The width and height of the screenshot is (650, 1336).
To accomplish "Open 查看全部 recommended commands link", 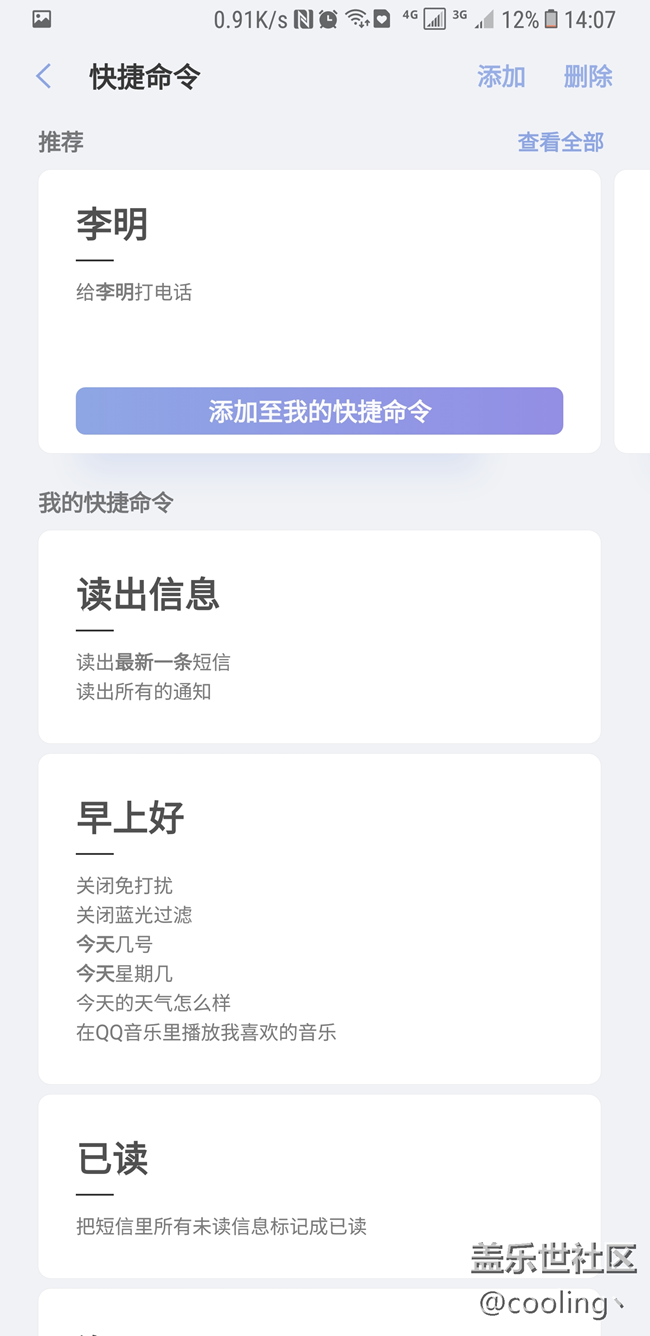I will tap(561, 142).
